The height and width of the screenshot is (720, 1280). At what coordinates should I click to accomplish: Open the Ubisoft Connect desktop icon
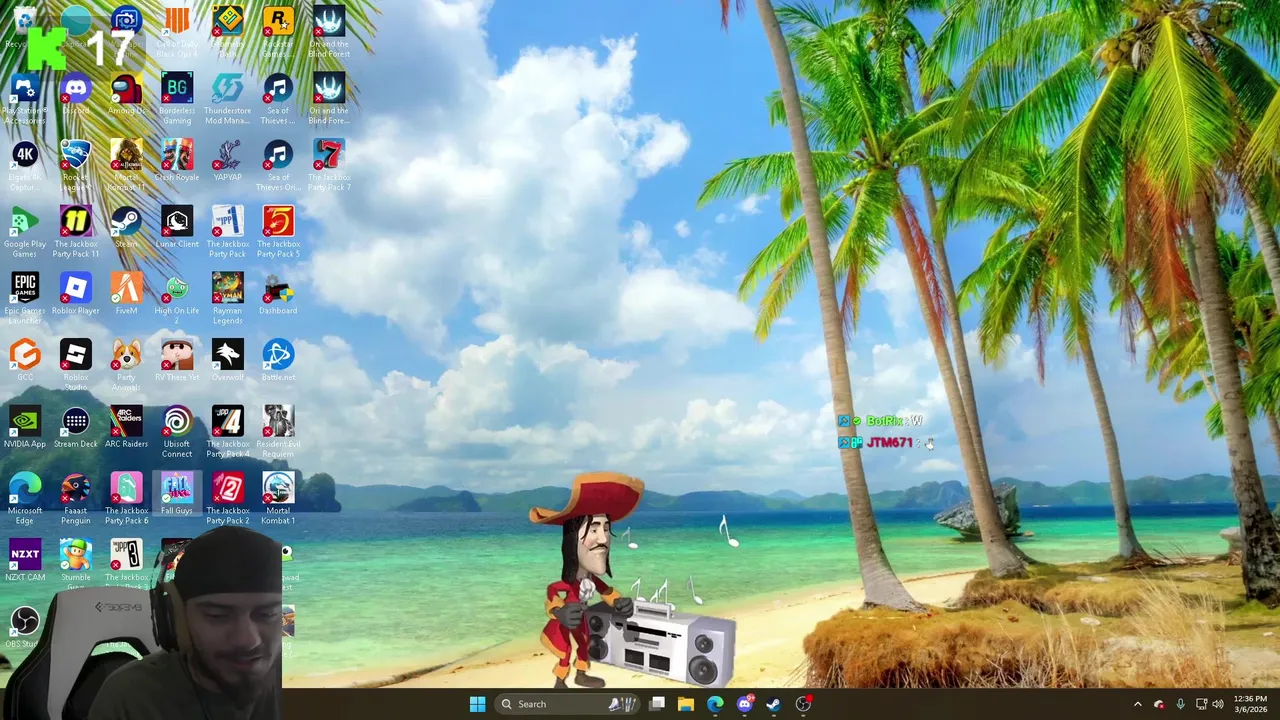[x=177, y=432]
